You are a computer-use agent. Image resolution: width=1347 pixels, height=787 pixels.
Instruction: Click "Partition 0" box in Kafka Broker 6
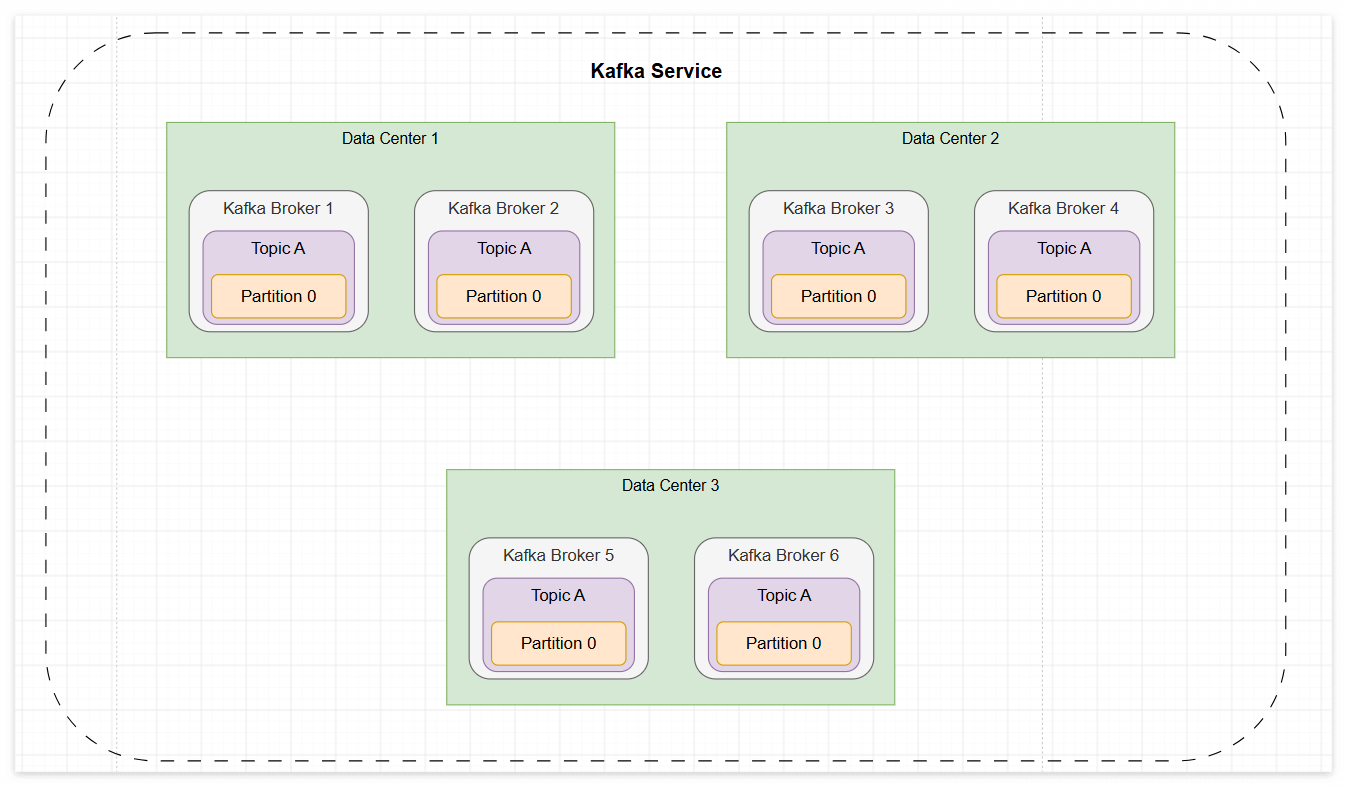click(784, 643)
